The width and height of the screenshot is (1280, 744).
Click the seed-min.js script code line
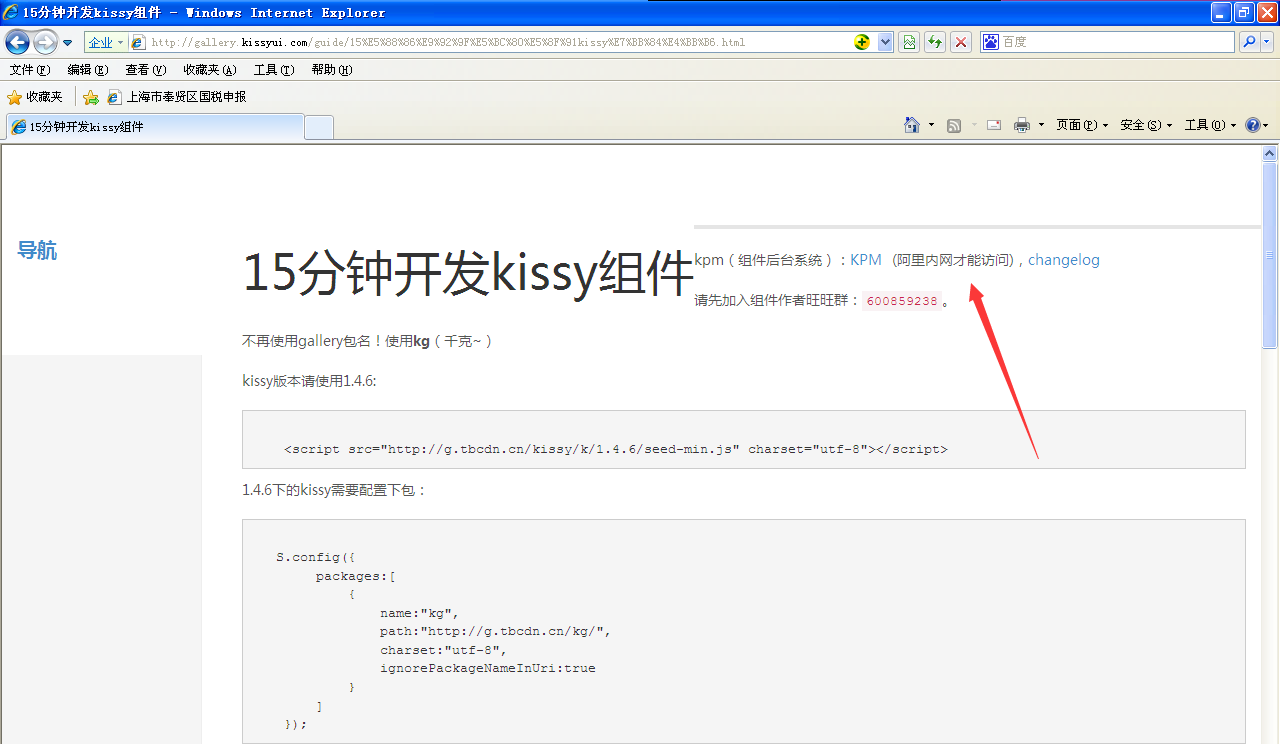click(616, 449)
